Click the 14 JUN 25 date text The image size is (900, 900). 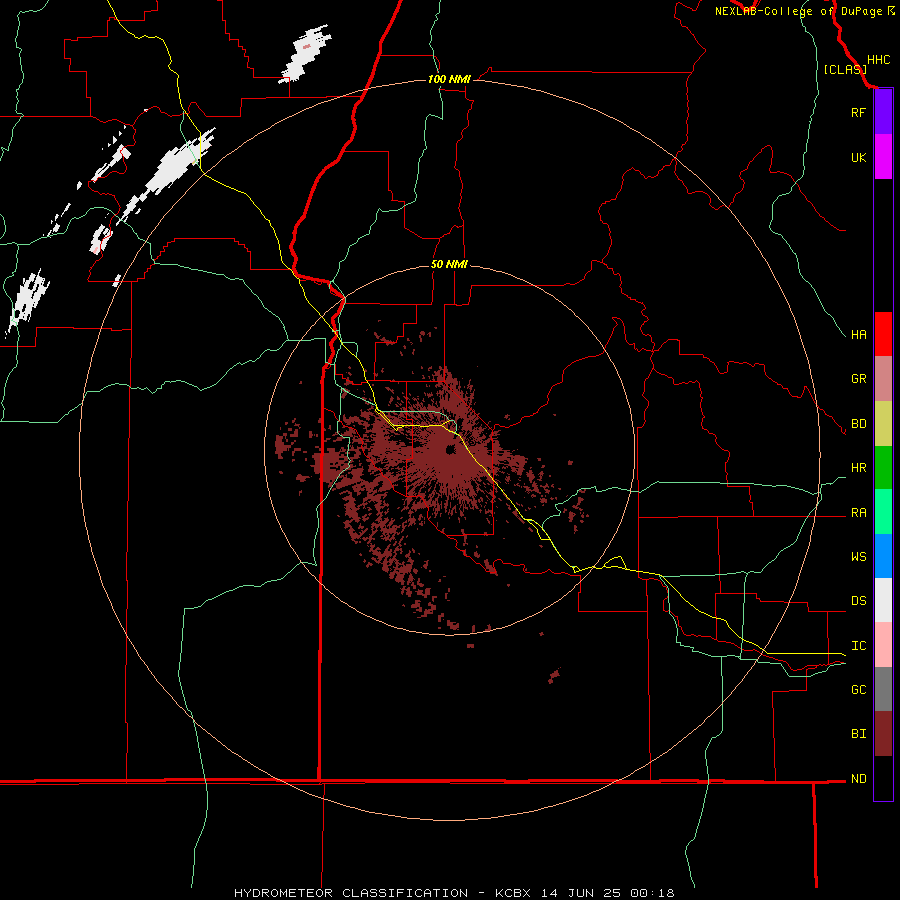(581, 893)
